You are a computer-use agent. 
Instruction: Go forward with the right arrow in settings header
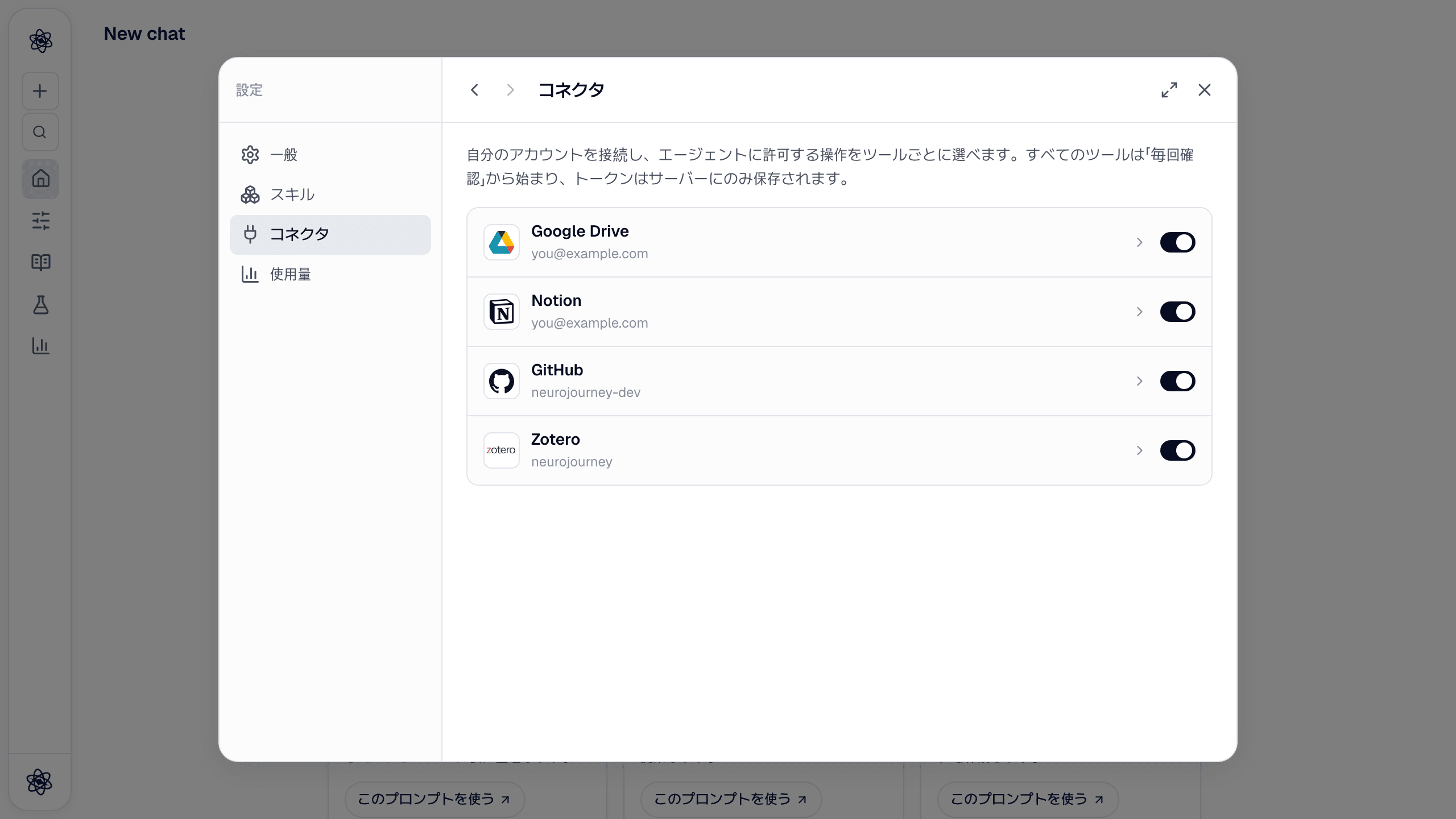(510, 90)
